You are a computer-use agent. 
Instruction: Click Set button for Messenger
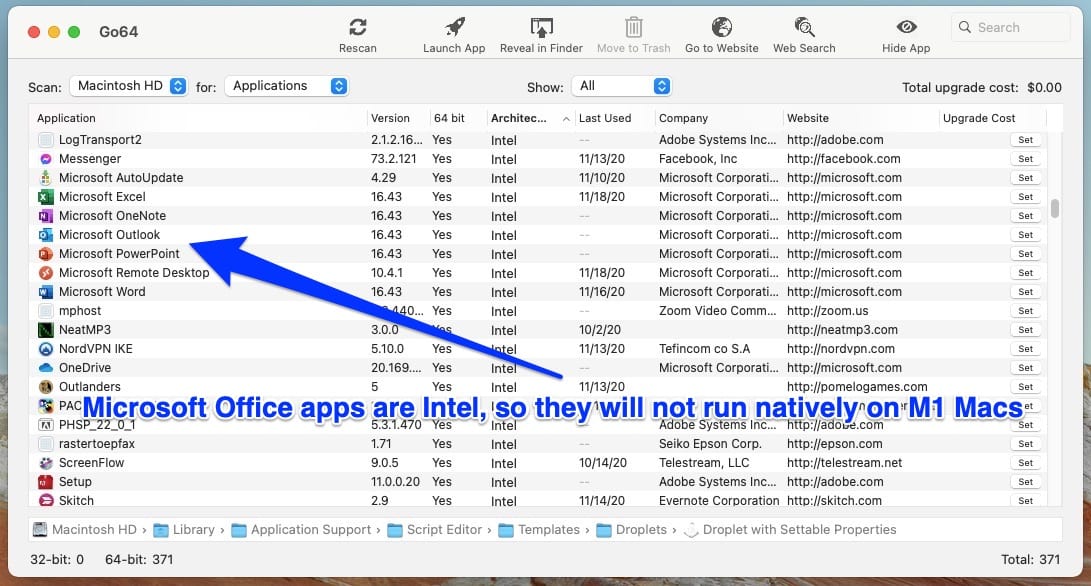[x=1026, y=159]
